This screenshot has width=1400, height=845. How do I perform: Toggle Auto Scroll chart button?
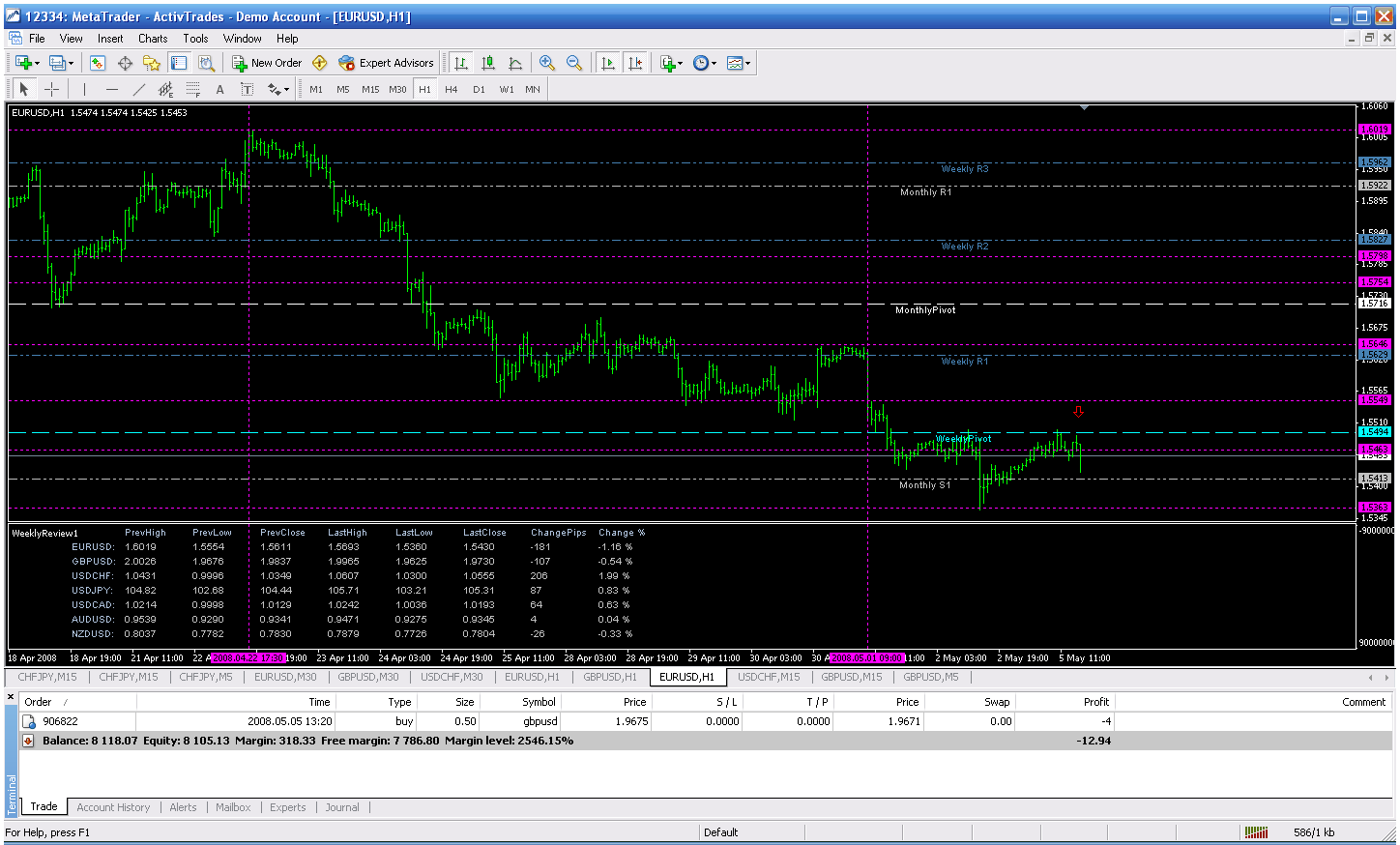click(607, 63)
